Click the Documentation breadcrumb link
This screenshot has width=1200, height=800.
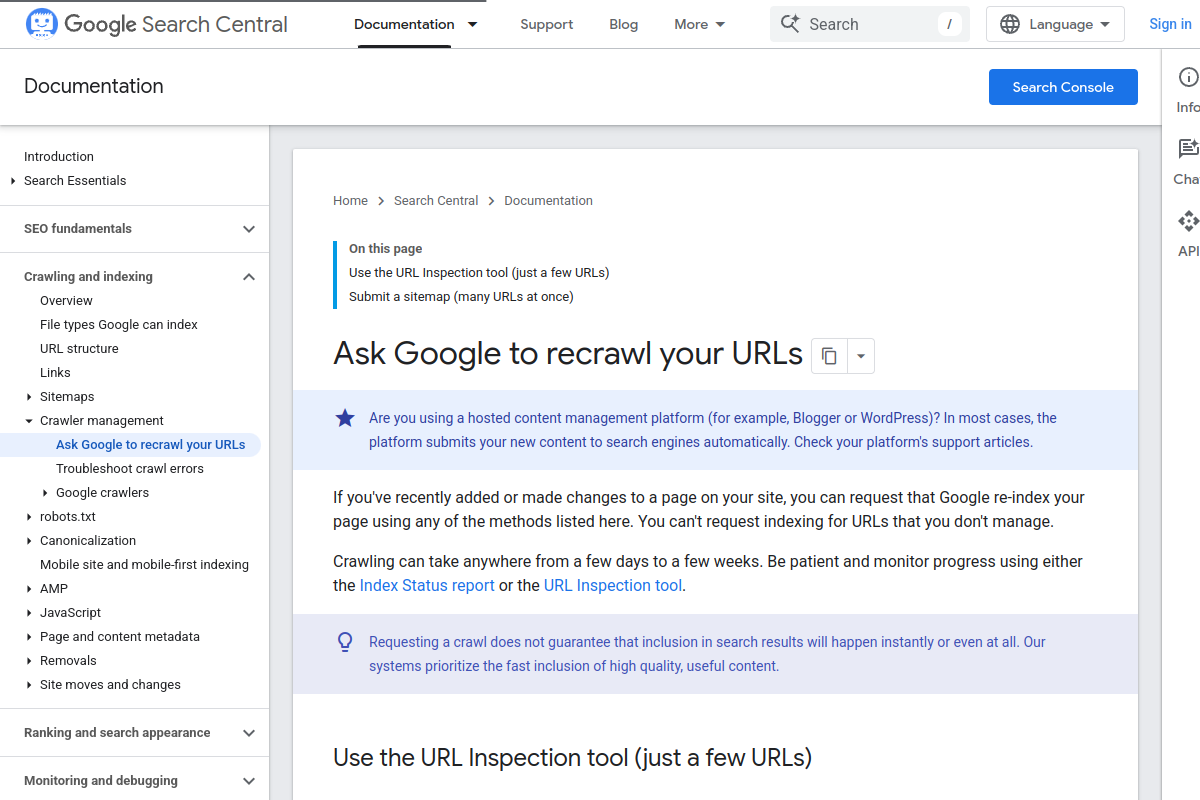click(548, 201)
